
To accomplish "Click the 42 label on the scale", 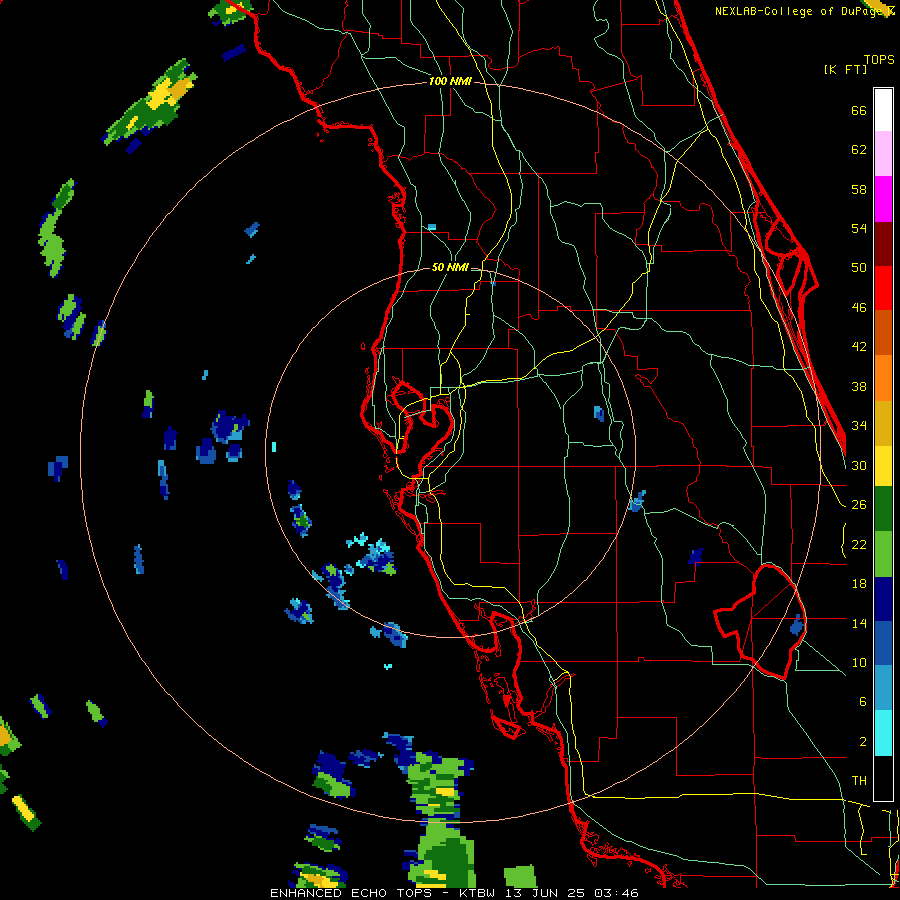I will [x=859, y=346].
